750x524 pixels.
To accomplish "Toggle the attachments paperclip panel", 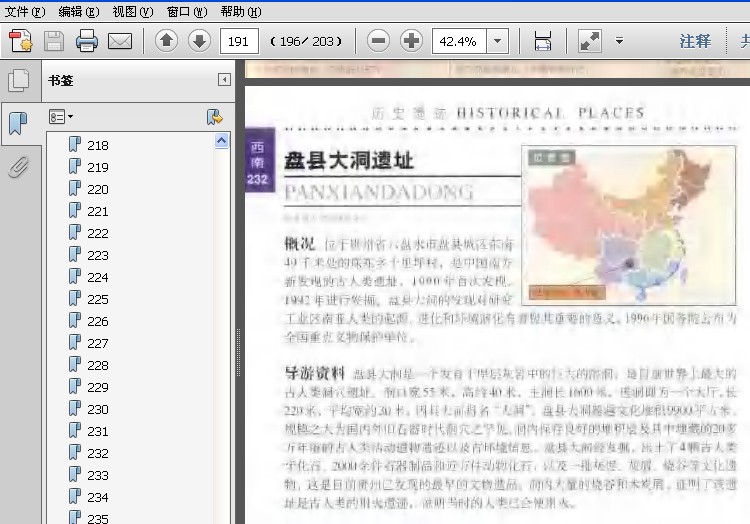I will click(x=18, y=167).
